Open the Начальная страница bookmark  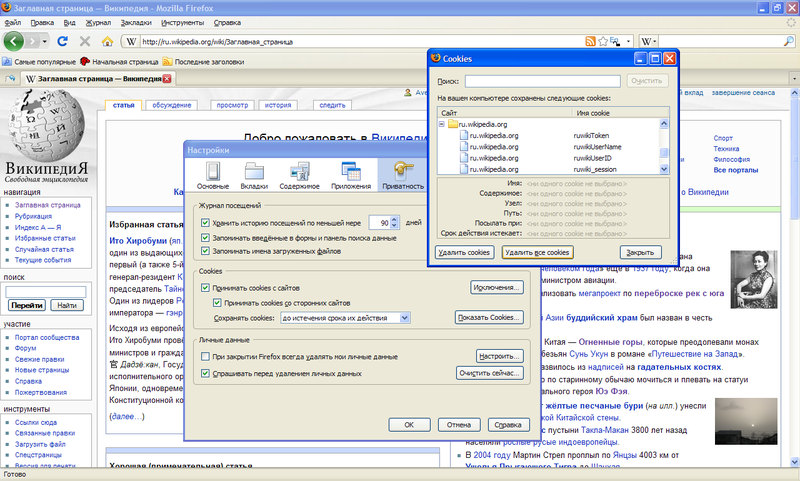click(119, 62)
